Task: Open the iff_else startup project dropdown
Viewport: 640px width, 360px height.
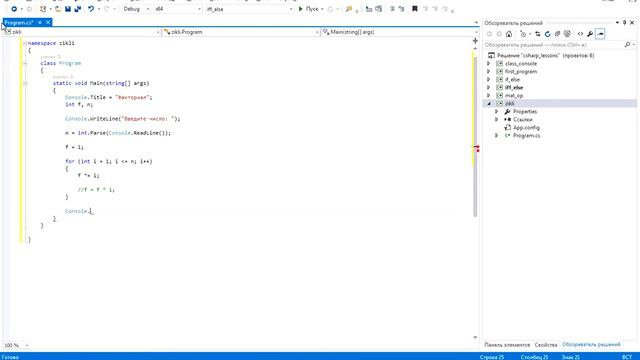Action: [x=249, y=9]
